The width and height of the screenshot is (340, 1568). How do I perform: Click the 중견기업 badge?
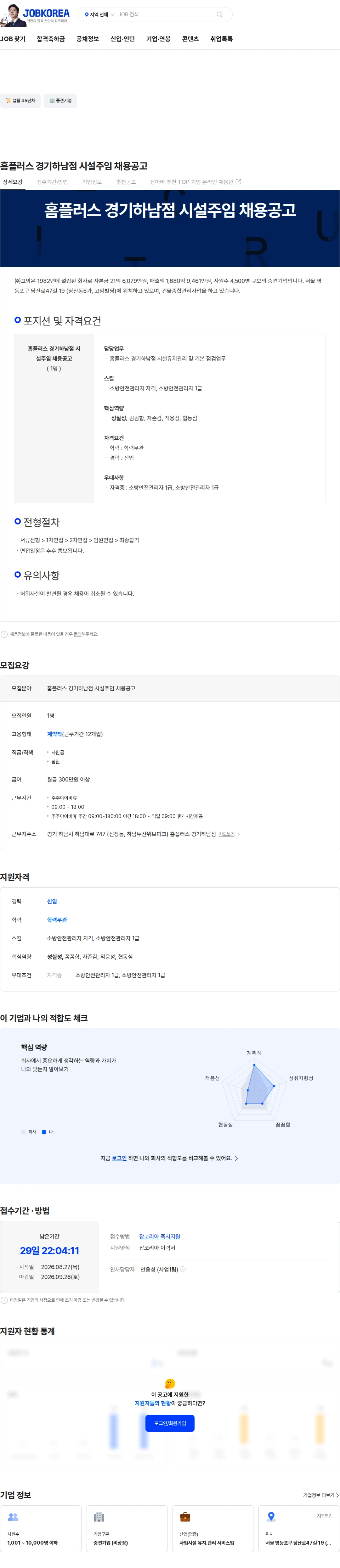[60, 100]
